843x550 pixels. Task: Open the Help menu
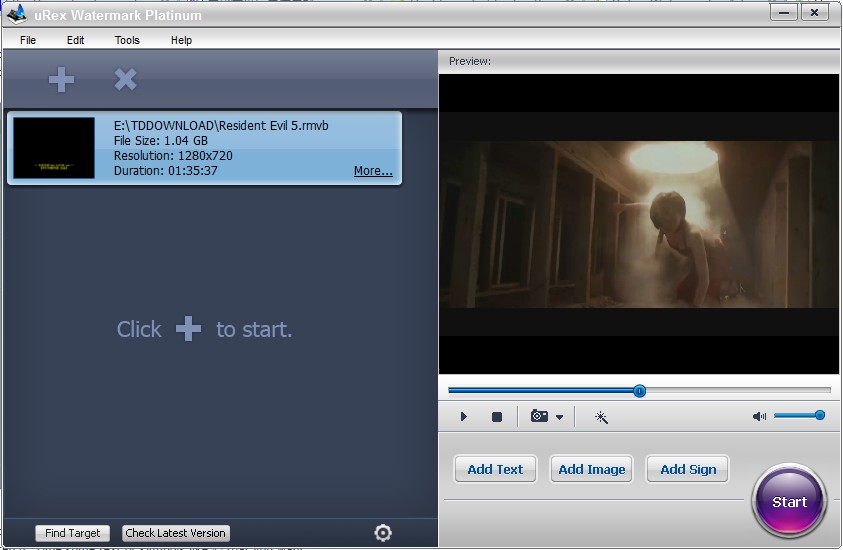tap(181, 40)
